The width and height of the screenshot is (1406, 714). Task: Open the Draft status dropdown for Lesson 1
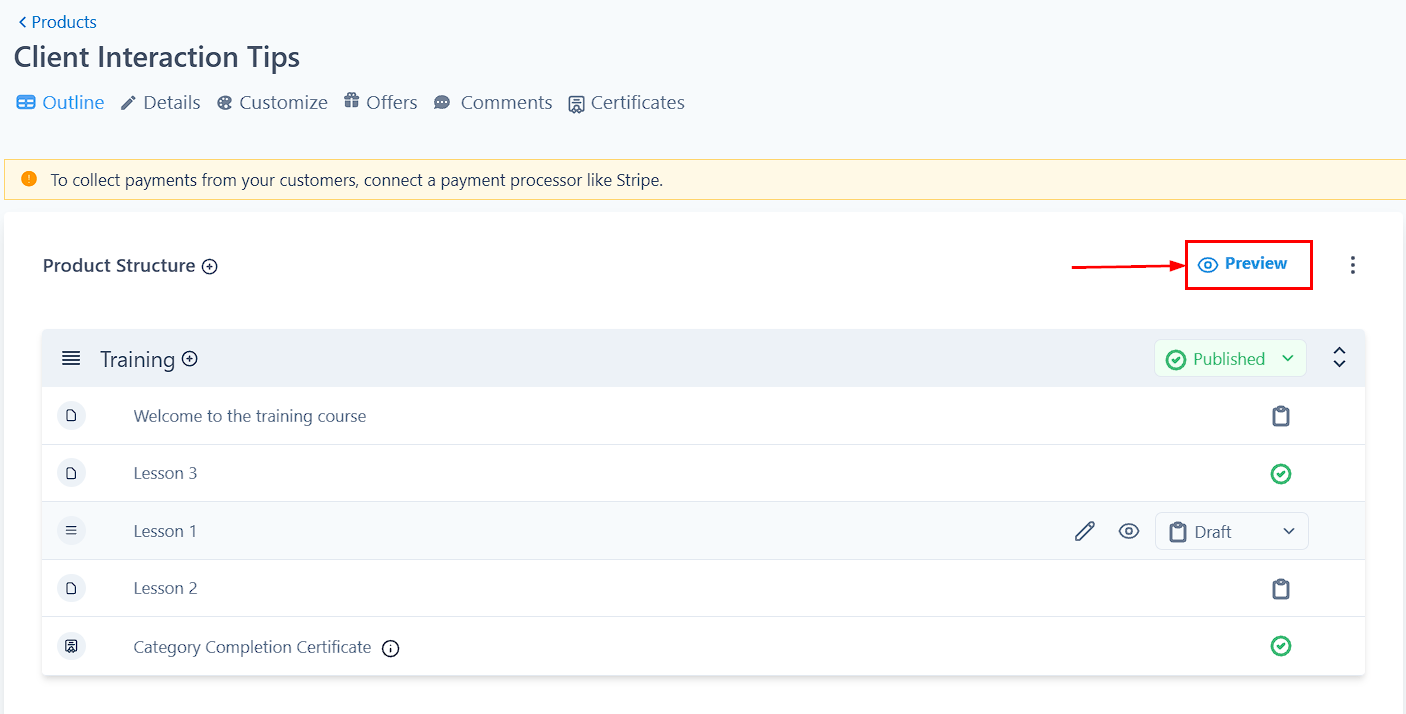1231,531
